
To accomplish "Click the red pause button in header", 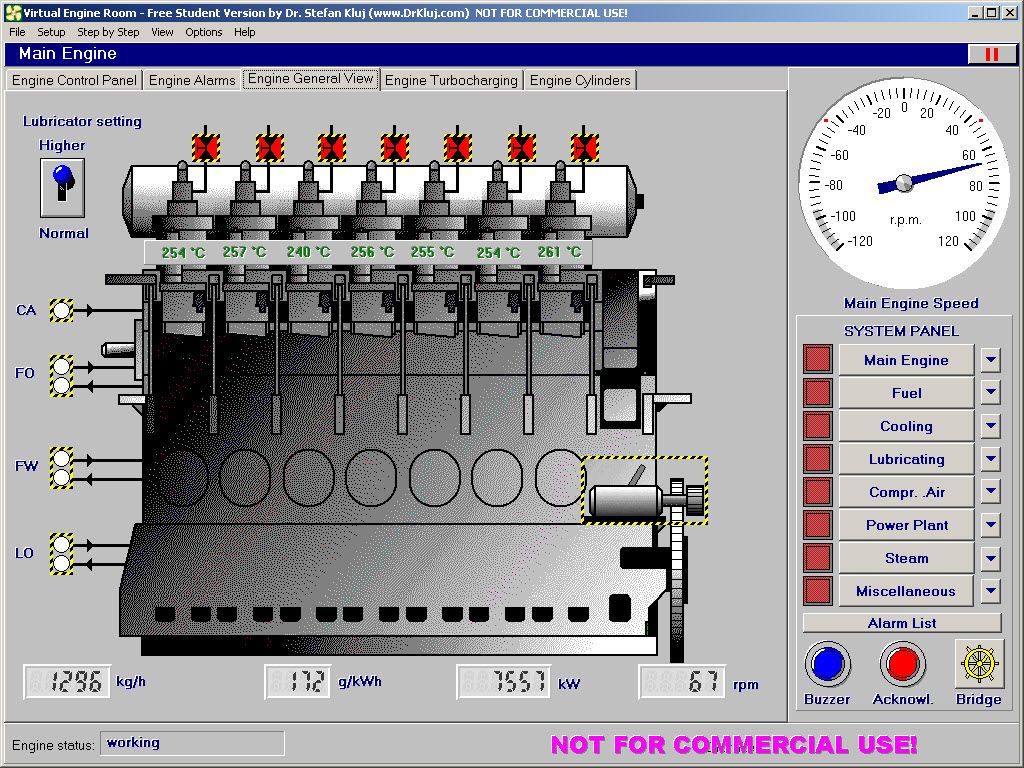I will pos(992,54).
